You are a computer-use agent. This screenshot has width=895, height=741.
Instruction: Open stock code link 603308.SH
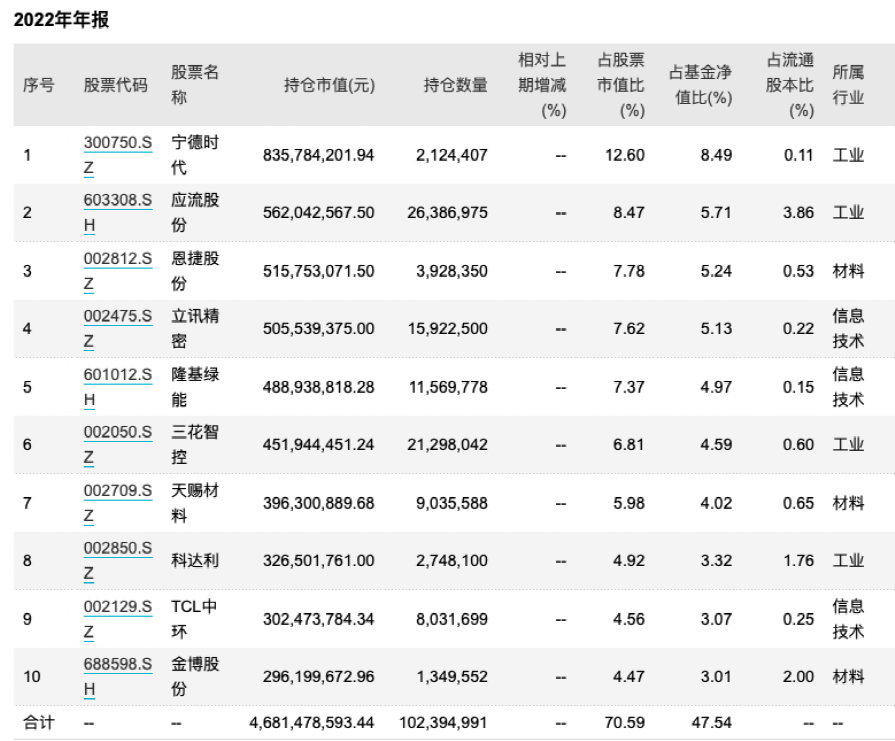tap(118, 212)
